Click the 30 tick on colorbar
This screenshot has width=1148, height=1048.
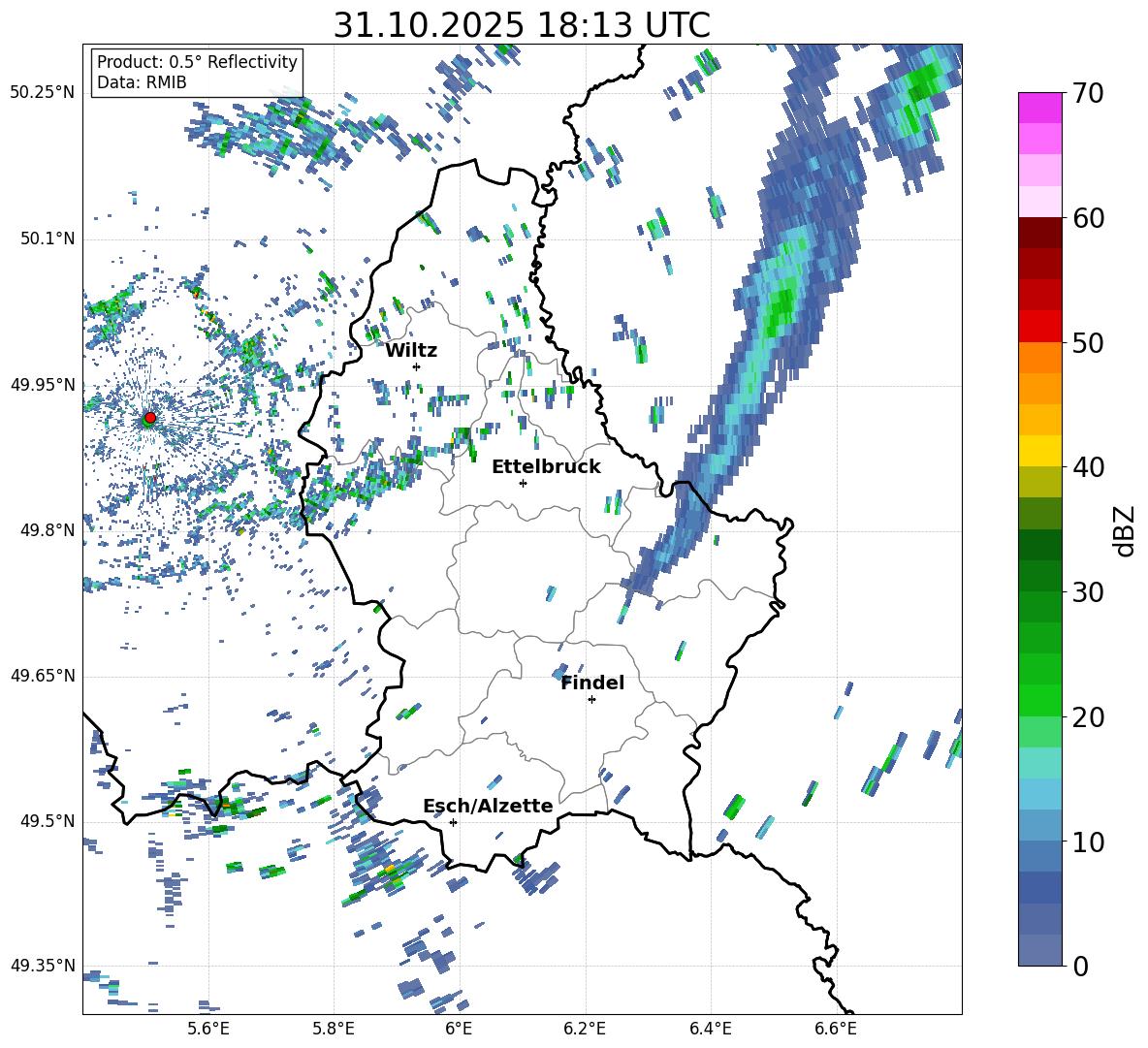[x=1088, y=592]
